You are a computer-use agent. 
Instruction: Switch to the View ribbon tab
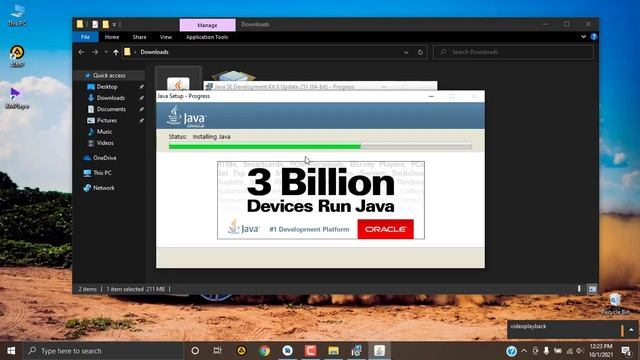[x=165, y=37]
